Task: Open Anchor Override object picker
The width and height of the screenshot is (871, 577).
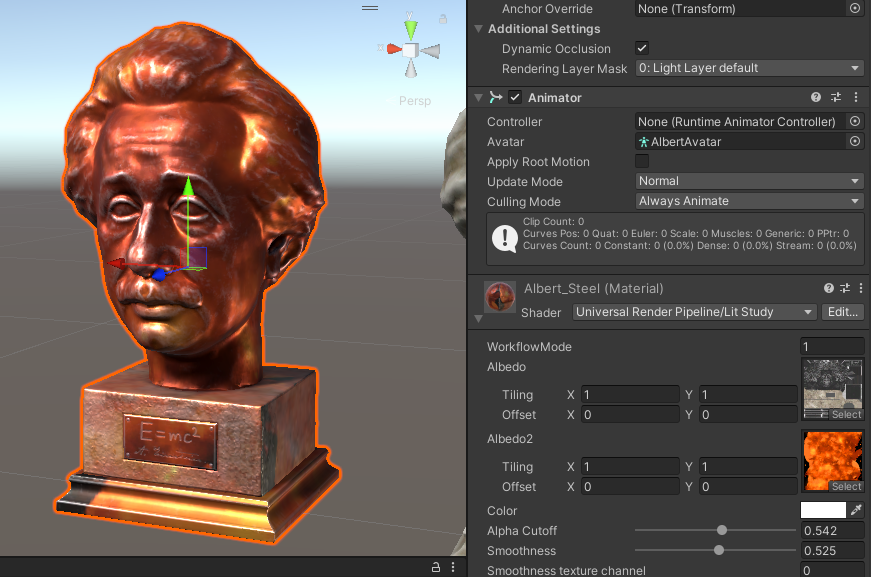Action: point(855,8)
